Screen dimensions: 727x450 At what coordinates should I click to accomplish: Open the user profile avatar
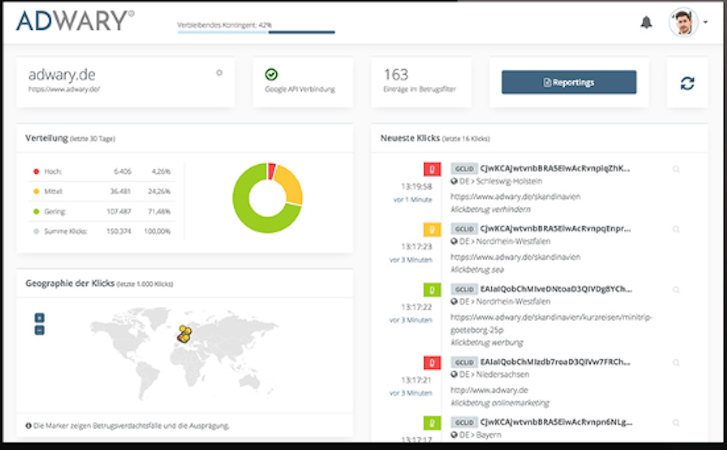point(683,22)
